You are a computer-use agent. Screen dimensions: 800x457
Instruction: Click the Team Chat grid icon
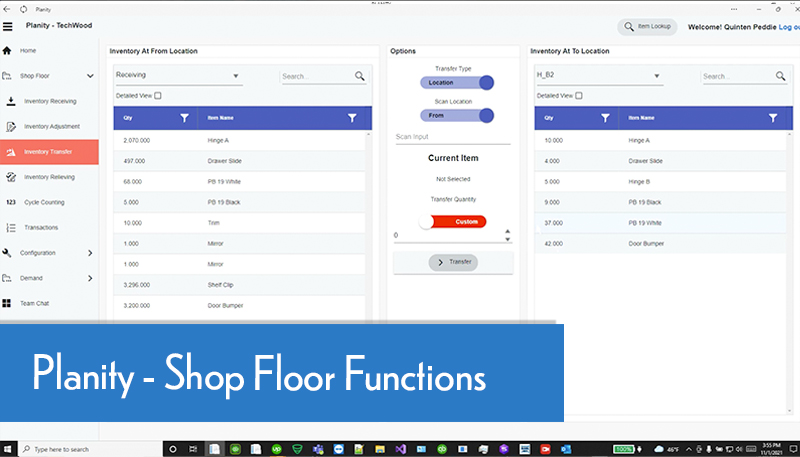tap(7, 303)
